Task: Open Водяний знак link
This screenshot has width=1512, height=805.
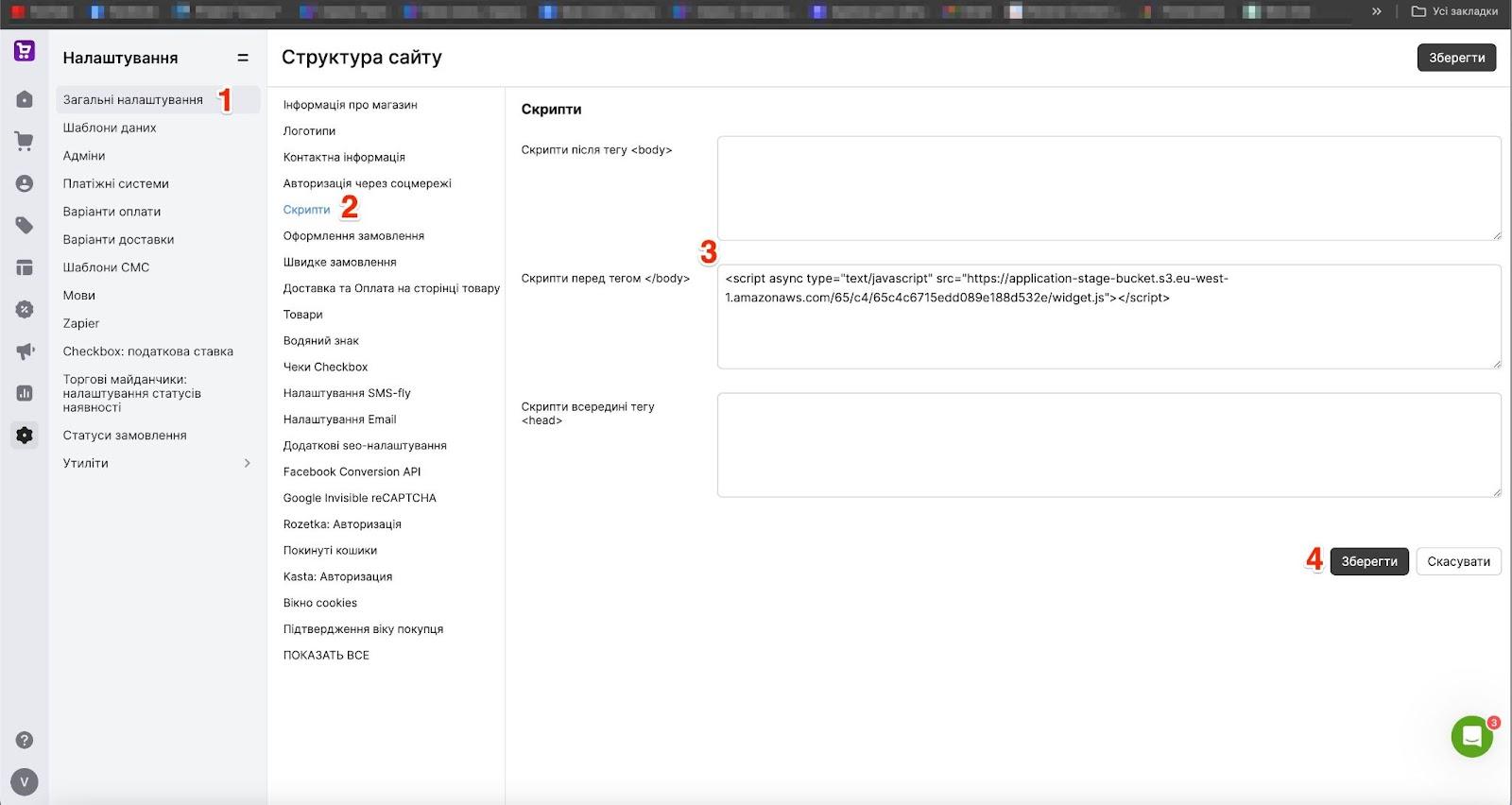Action: tap(321, 341)
